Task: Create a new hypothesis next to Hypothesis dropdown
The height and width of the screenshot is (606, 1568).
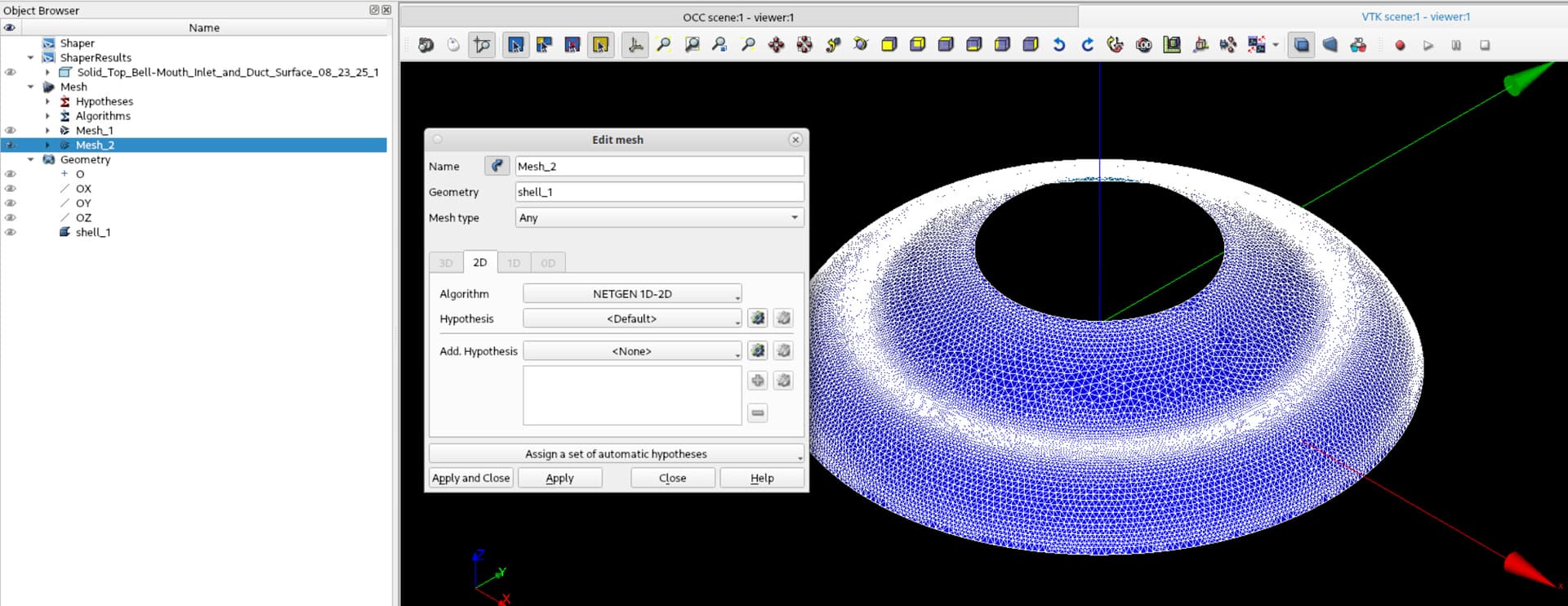Action: (758, 319)
